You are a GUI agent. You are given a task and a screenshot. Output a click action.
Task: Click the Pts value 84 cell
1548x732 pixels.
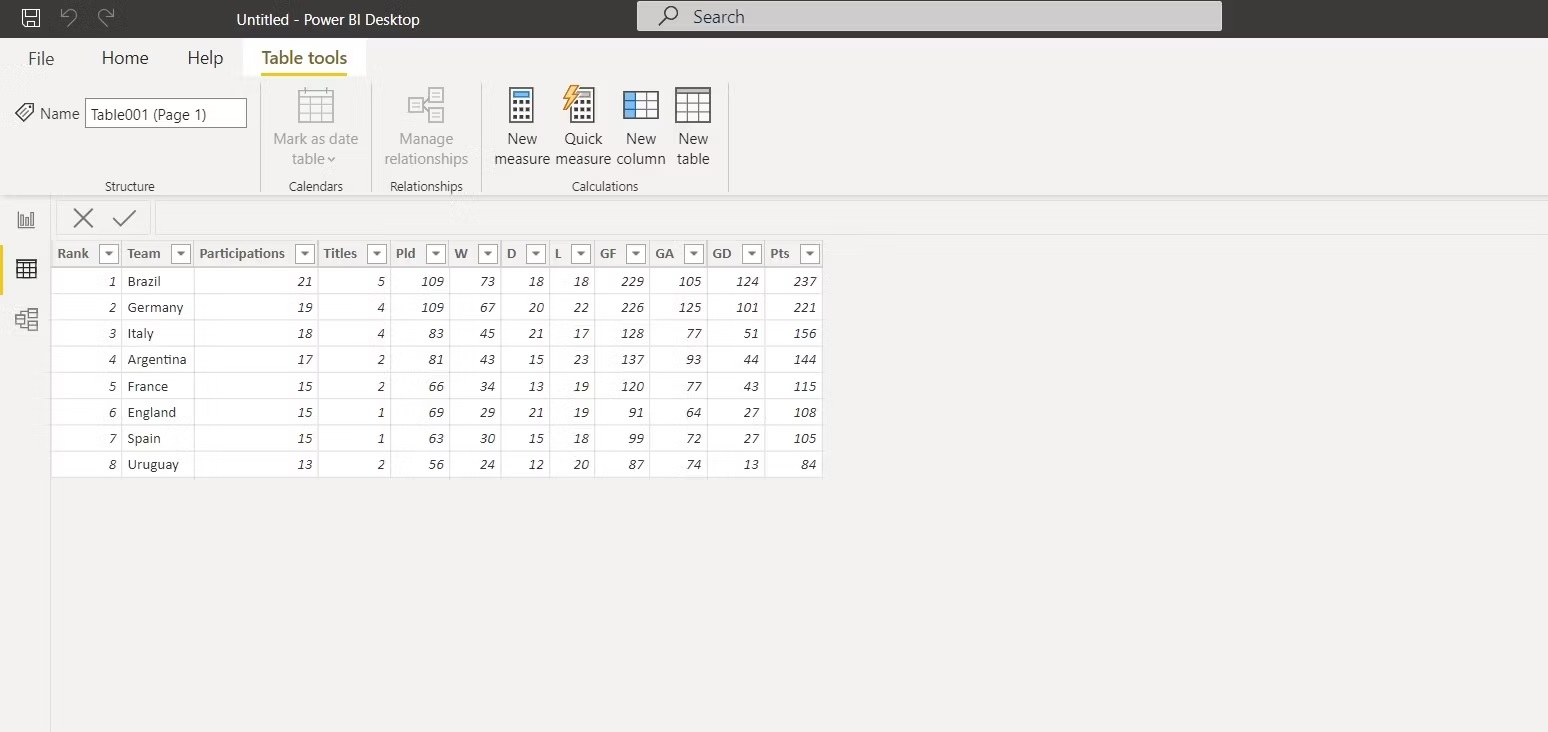794,464
